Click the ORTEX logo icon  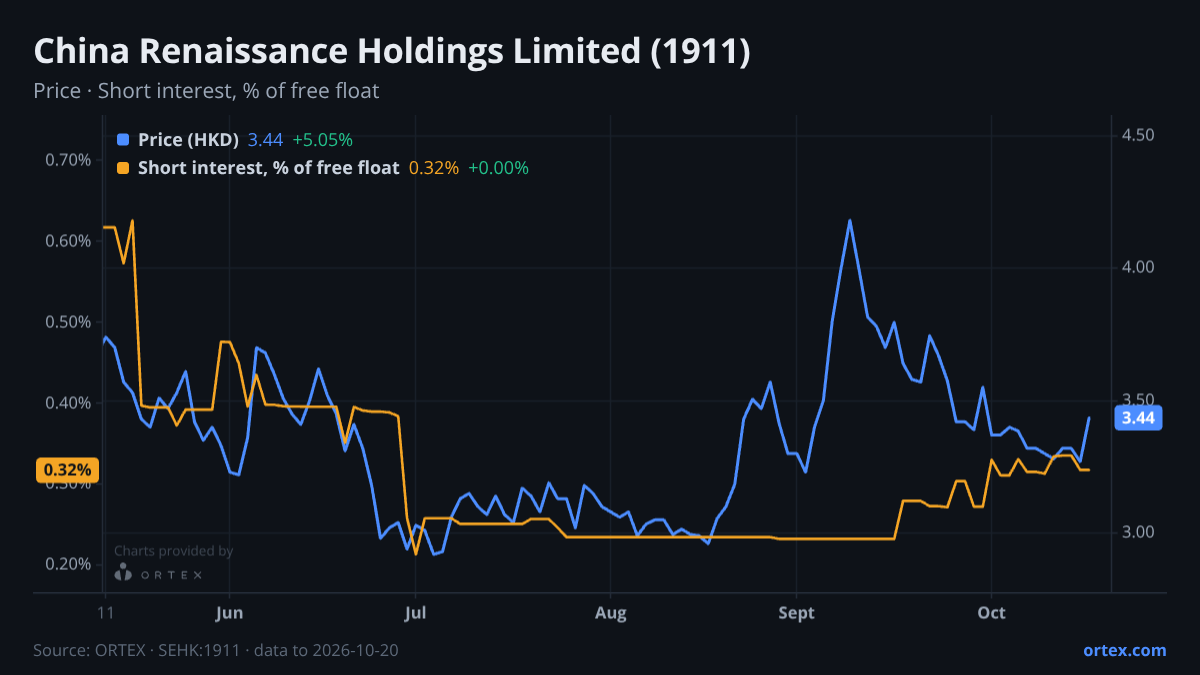(x=123, y=573)
